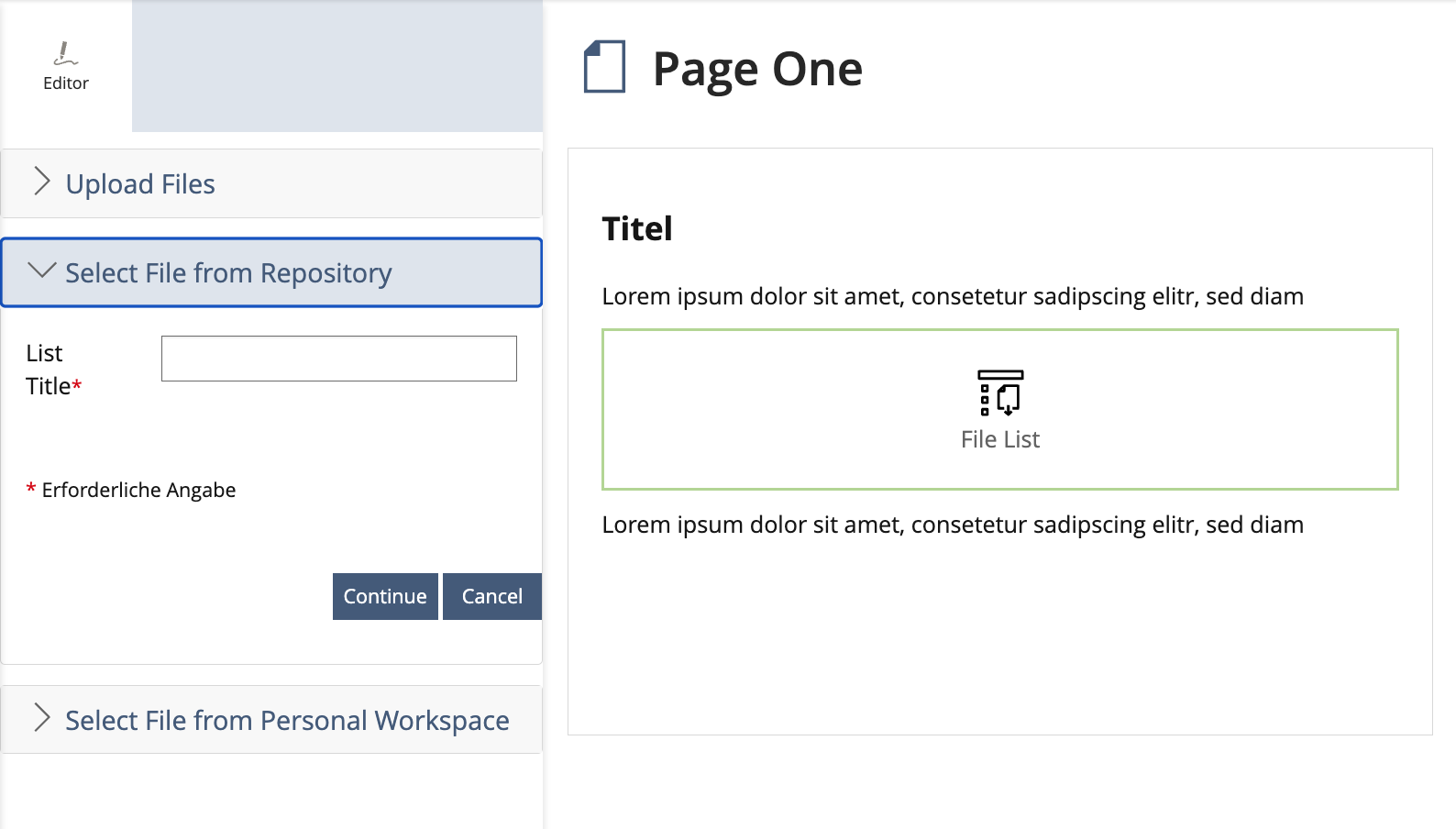Expand the Upload Files chevron
Screen dimensions: 1456x829
[x=41, y=182]
